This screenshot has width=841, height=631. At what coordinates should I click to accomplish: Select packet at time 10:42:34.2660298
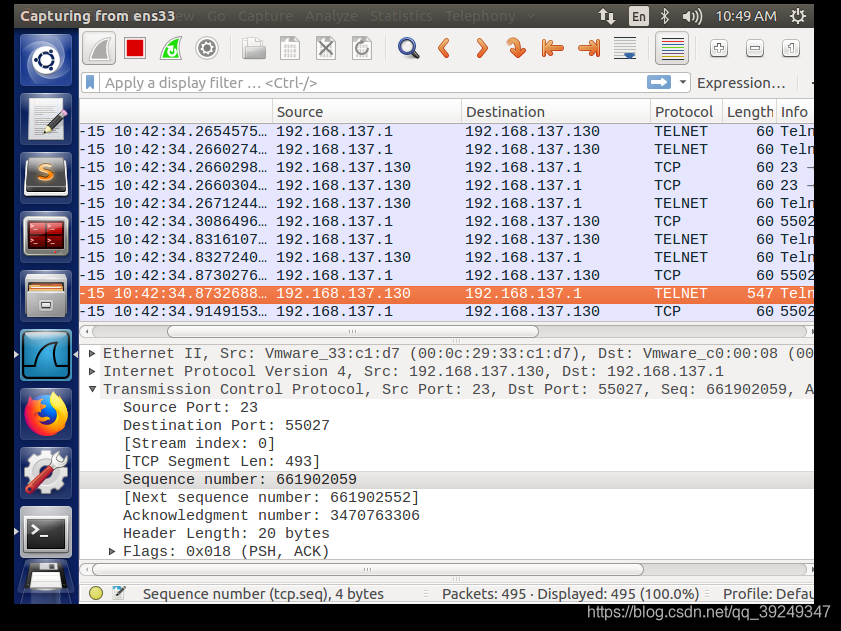click(446, 167)
